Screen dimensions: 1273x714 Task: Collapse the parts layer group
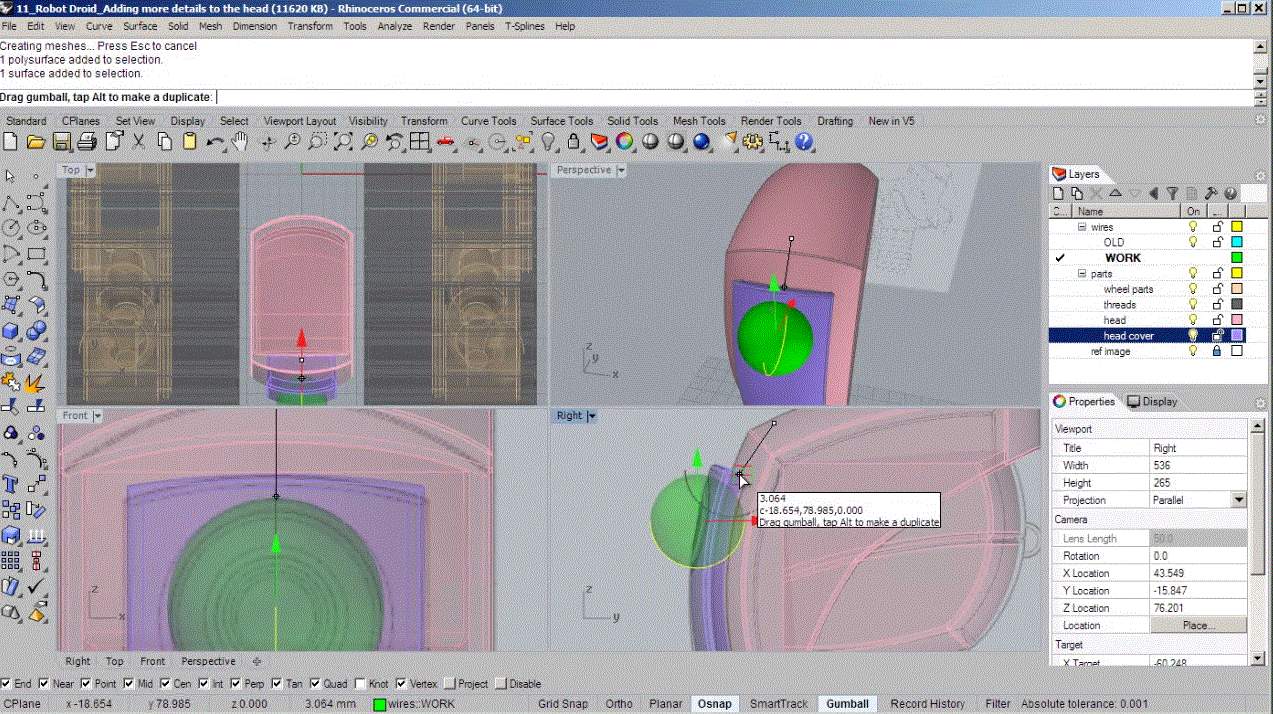click(1082, 273)
